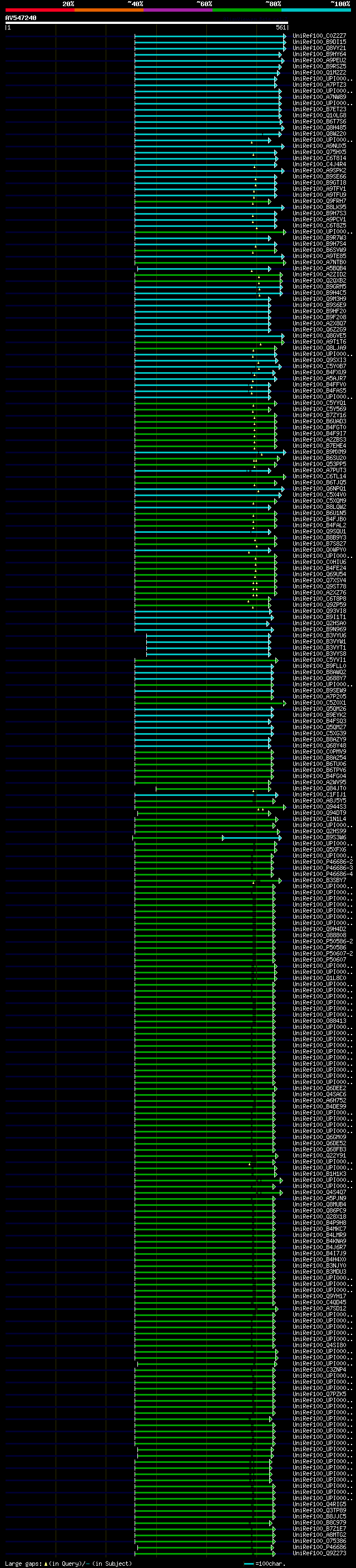Click the orange ~40% identity color segment
The image size is (356, 1568).
click(109, 10)
